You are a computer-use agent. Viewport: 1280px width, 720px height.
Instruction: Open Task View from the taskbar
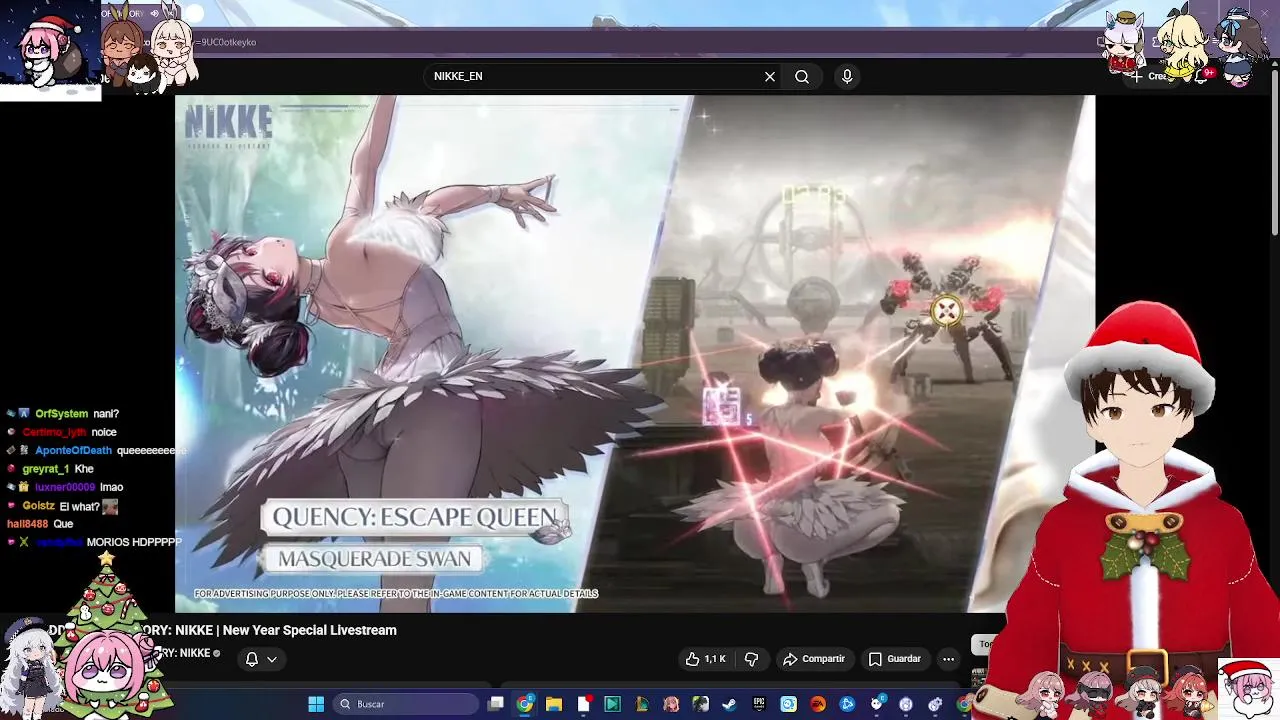495,704
